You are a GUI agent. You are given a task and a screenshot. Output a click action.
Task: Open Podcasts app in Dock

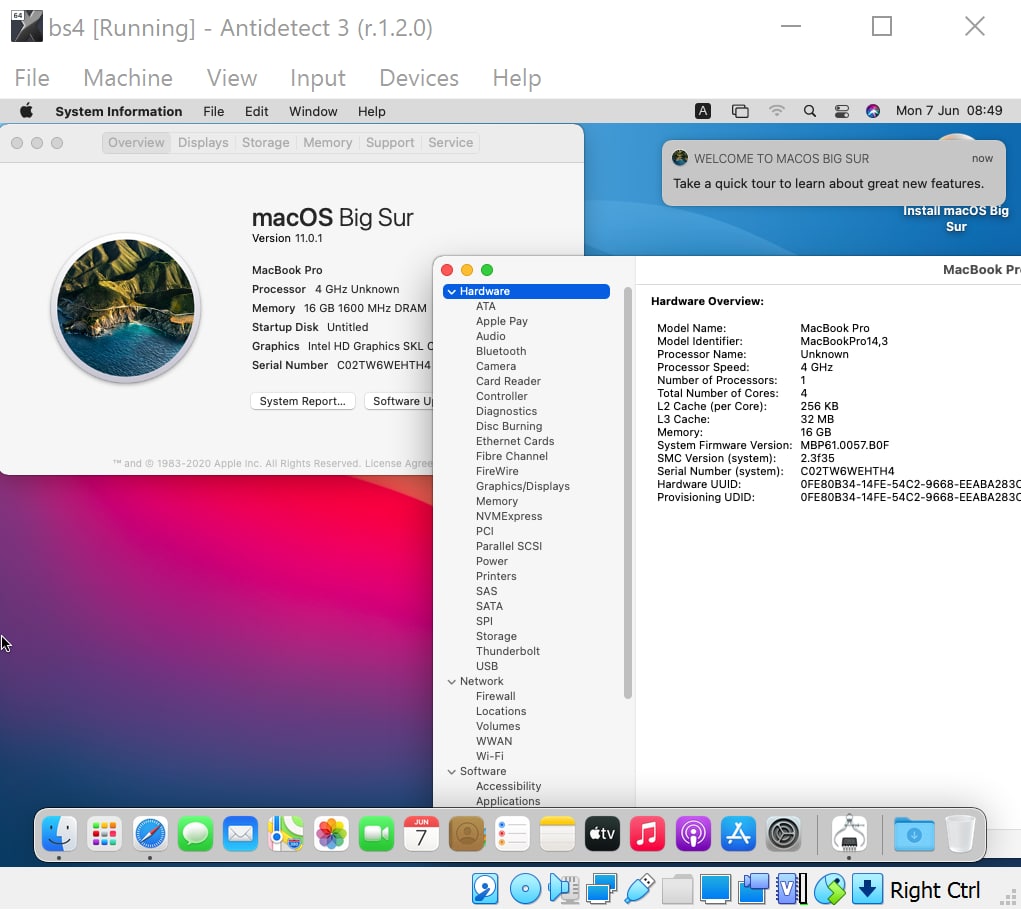click(x=693, y=833)
